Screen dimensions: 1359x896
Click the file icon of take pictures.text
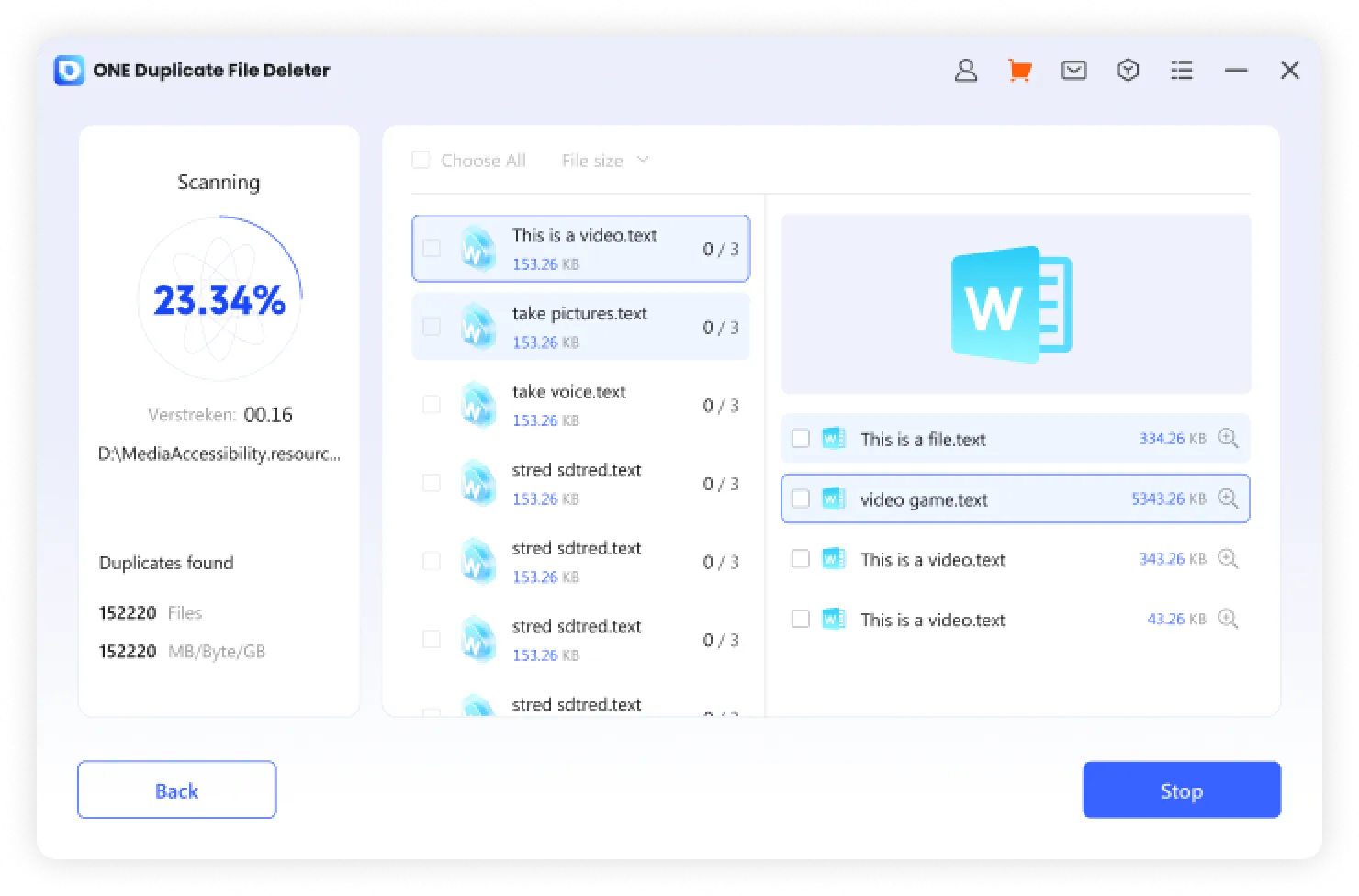point(478,327)
